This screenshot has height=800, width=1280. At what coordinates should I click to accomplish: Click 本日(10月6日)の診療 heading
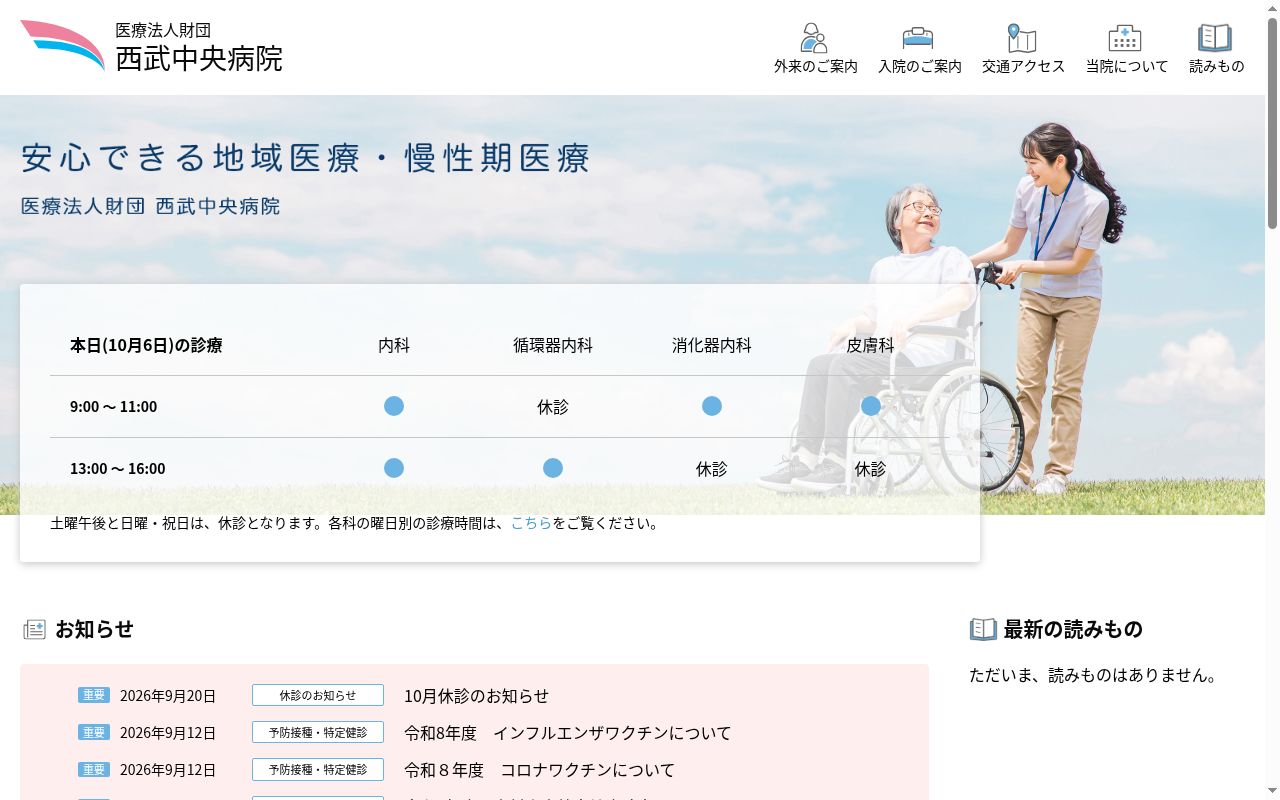pos(146,345)
